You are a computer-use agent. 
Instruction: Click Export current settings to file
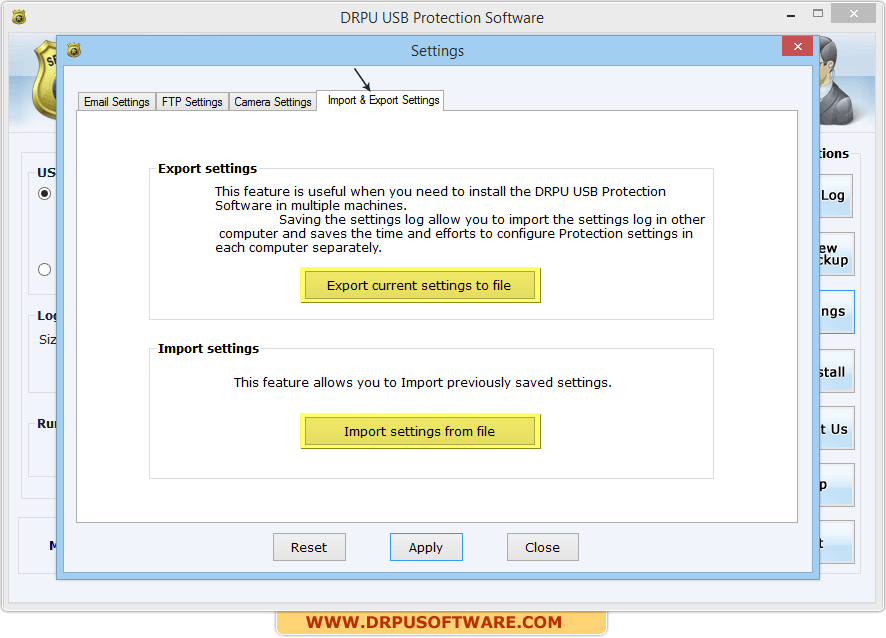click(420, 285)
